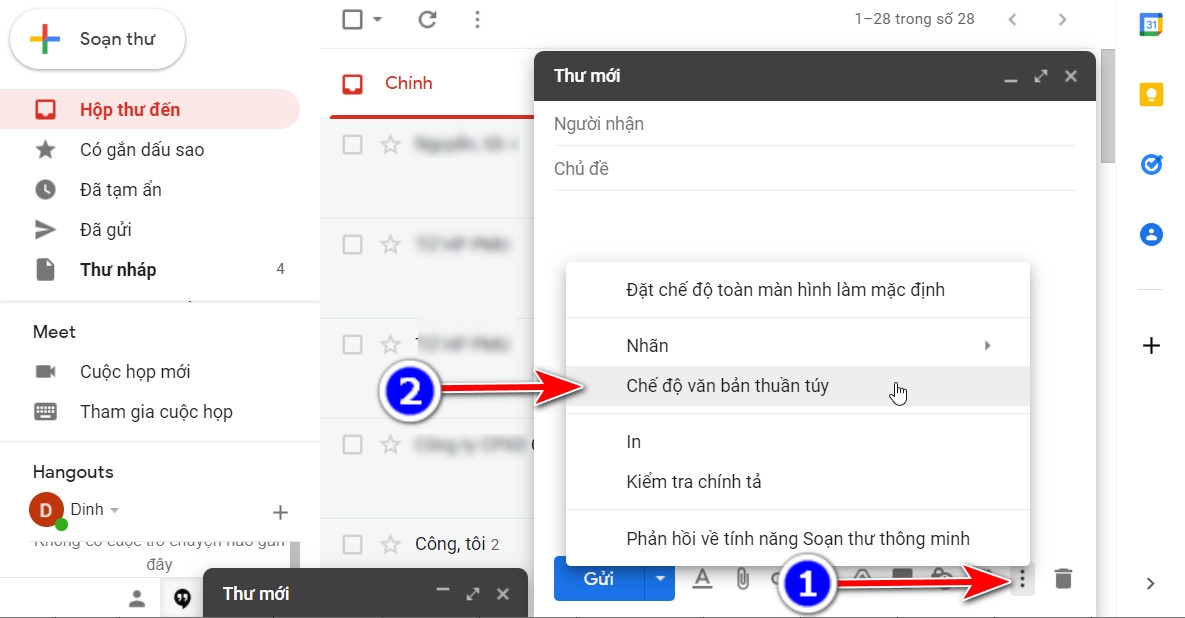Click the Hangouts contacts person icon
1185x618 pixels.
tap(137, 598)
